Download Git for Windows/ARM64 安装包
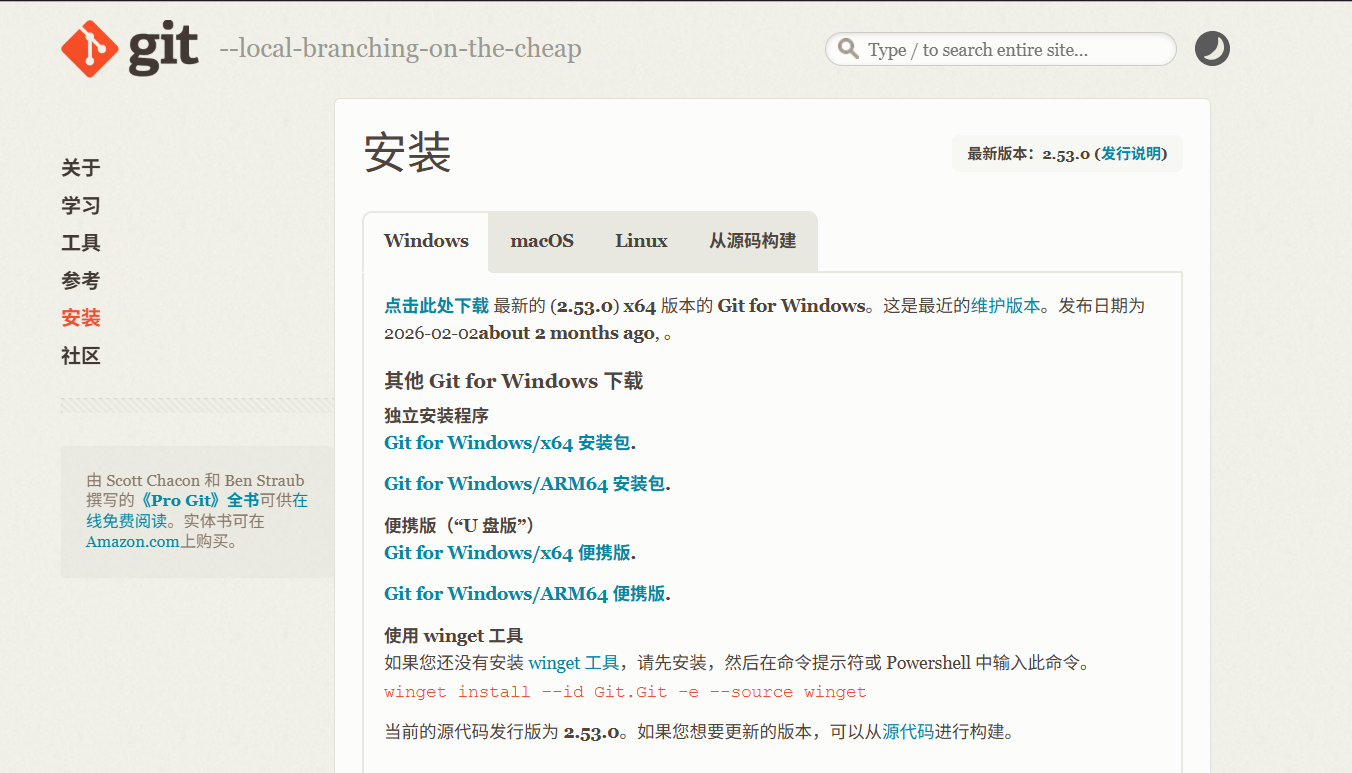1352x773 pixels. coord(525,484)
